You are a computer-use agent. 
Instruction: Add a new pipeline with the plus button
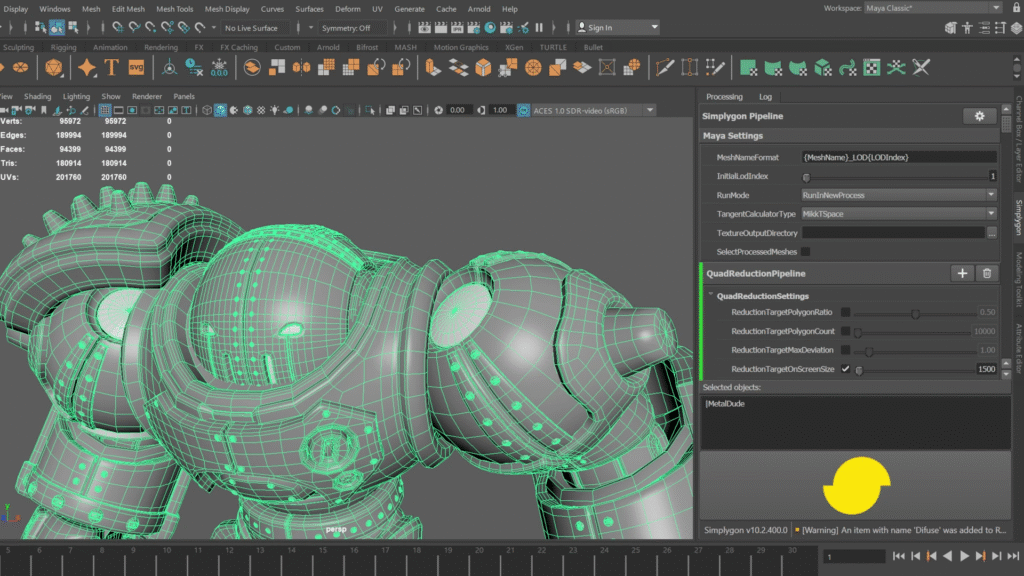tap(962, 273)
